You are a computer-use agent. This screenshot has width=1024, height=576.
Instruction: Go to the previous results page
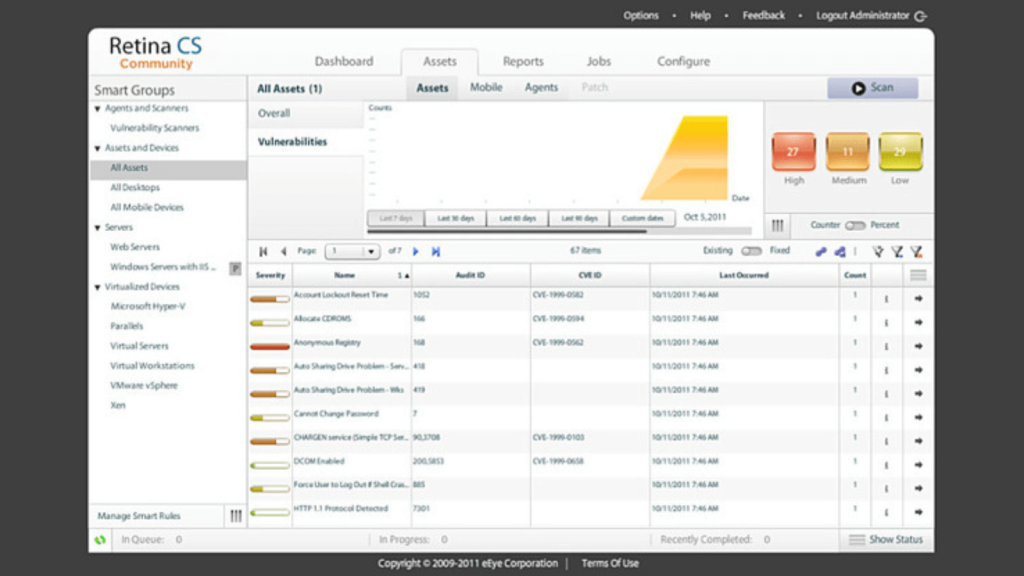pos(283,251)
